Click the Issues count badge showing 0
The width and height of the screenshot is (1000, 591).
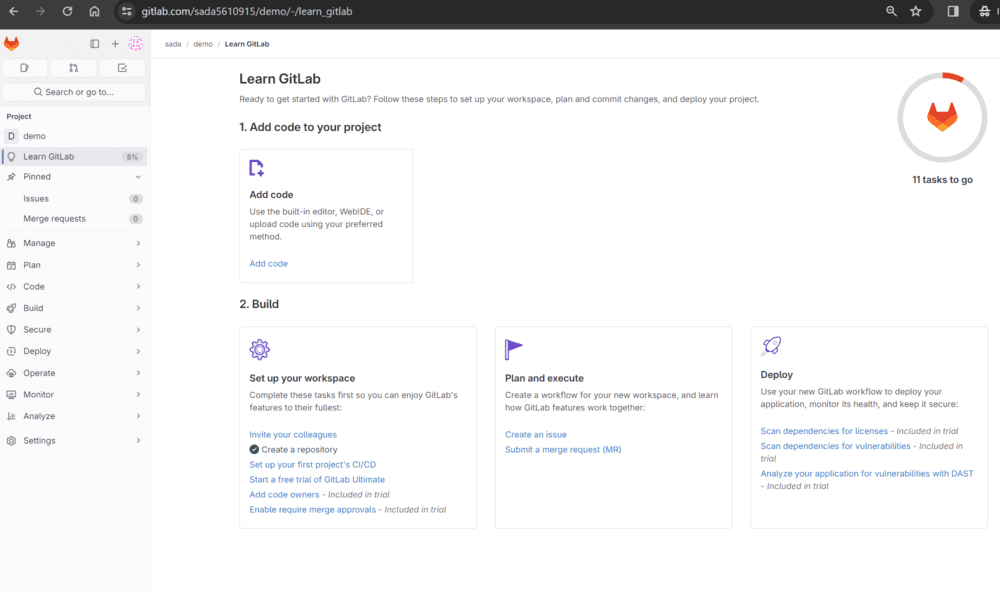point(135,199)
